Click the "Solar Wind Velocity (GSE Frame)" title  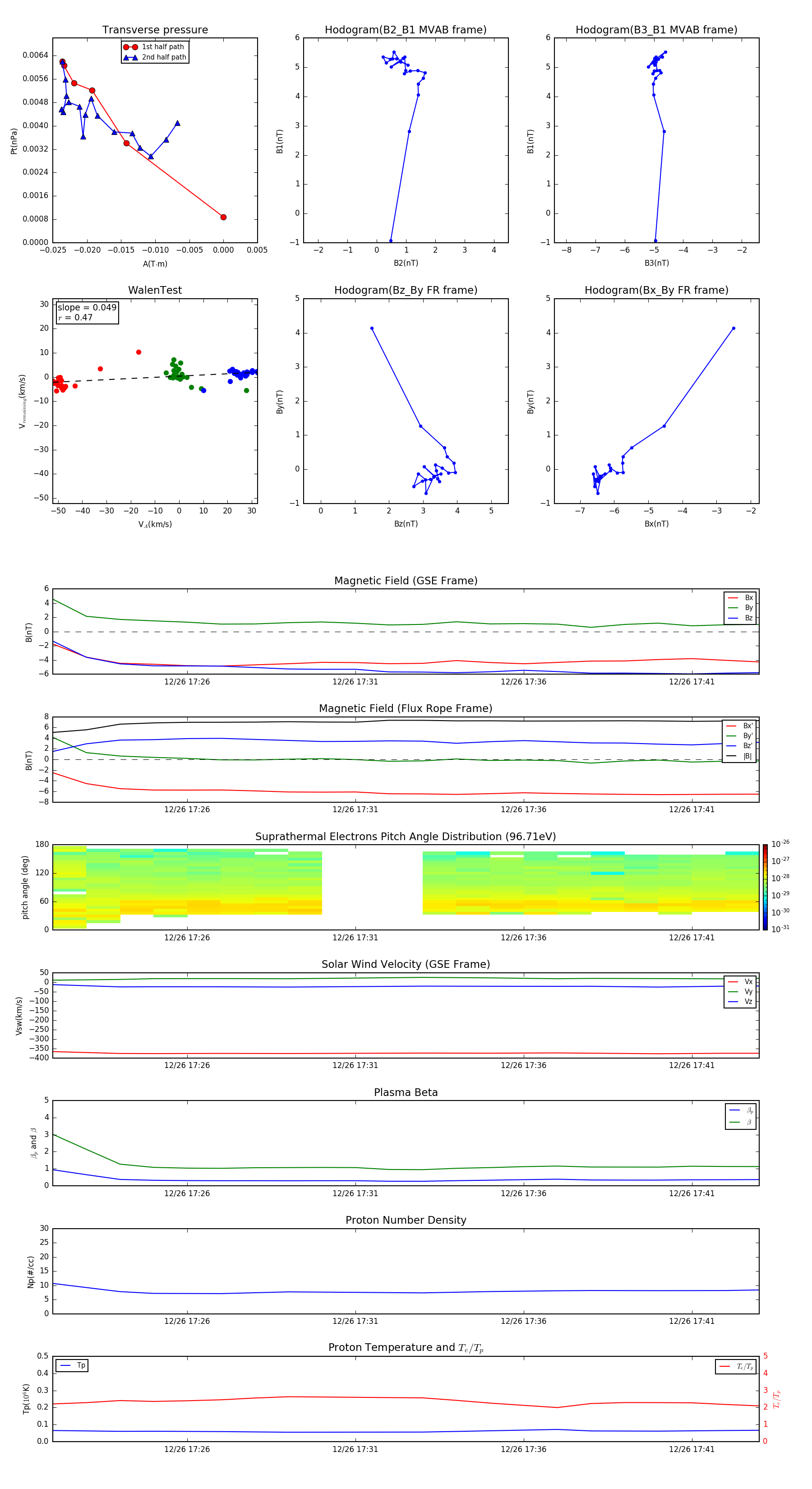pyautogui.click(x=406, y=964)
